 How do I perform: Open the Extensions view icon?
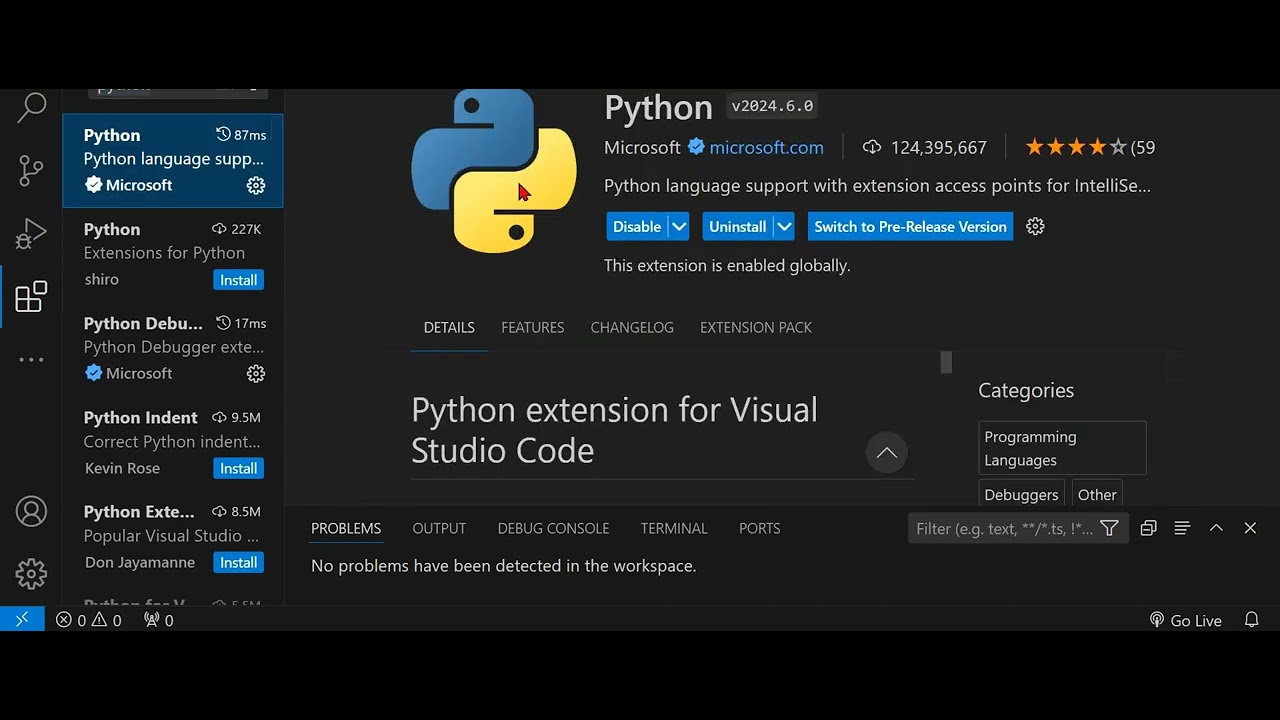(32, 297)
